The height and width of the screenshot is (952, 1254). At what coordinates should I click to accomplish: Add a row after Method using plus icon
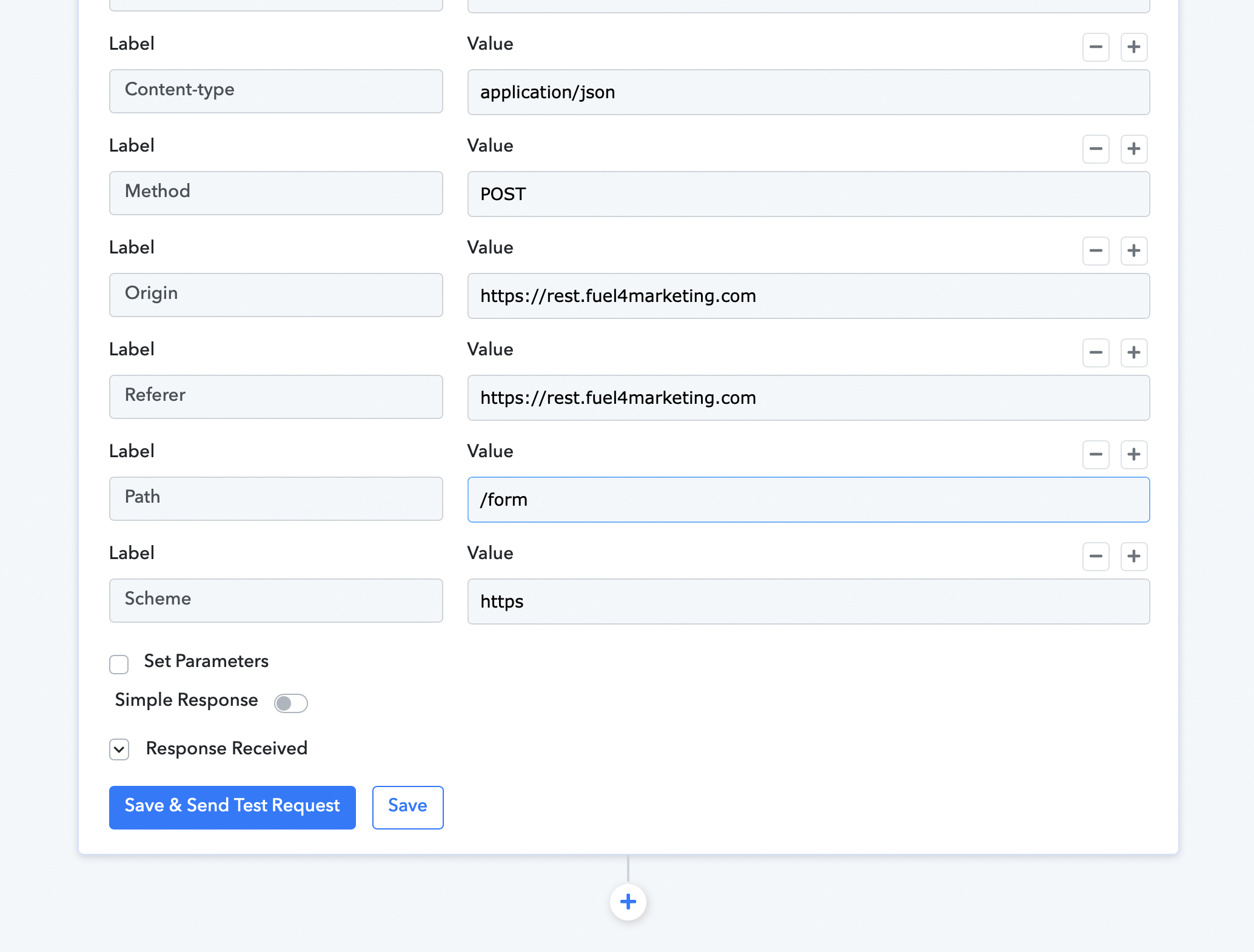point(1134,149)
